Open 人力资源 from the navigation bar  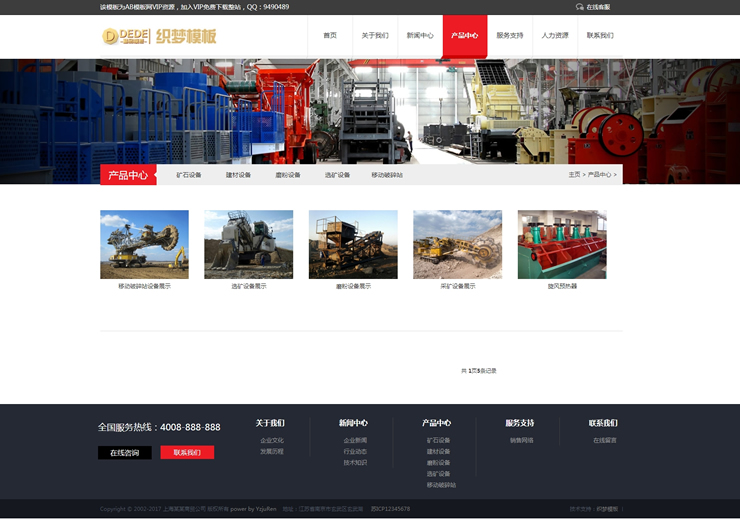click(x=555, y=36)
